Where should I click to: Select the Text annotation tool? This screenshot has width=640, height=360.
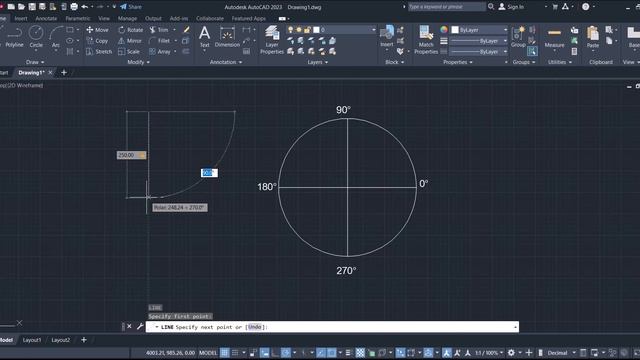[x=204, y=37]
